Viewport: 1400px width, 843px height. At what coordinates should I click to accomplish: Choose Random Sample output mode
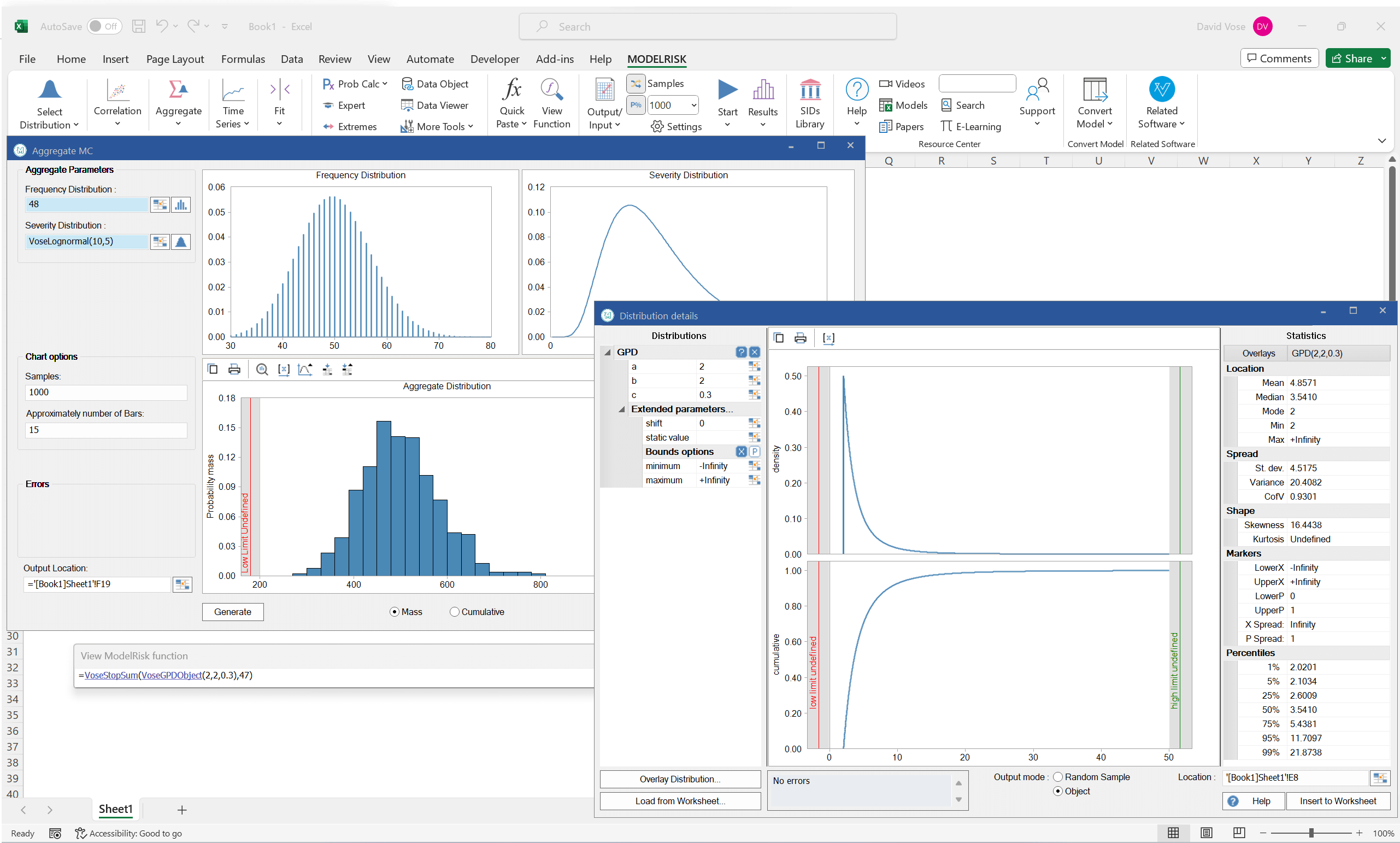(1058, 776)
